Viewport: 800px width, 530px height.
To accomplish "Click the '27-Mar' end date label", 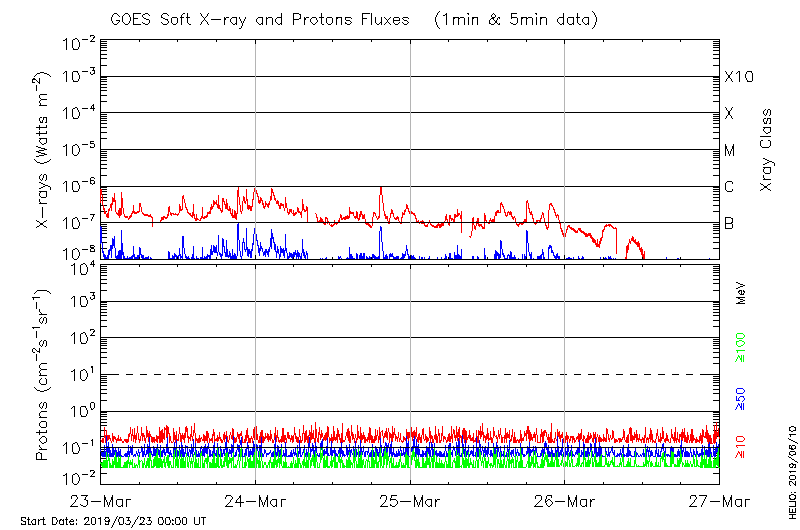I will coord(718,500).
